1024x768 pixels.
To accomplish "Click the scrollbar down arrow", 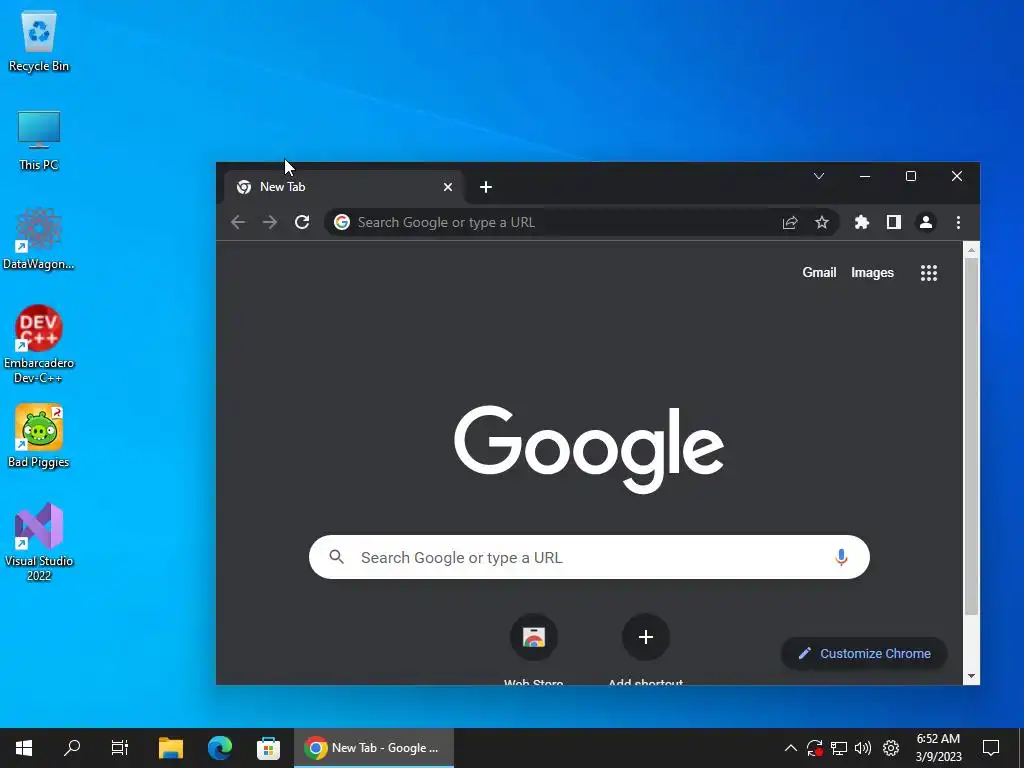I will [x=971, y=677].
